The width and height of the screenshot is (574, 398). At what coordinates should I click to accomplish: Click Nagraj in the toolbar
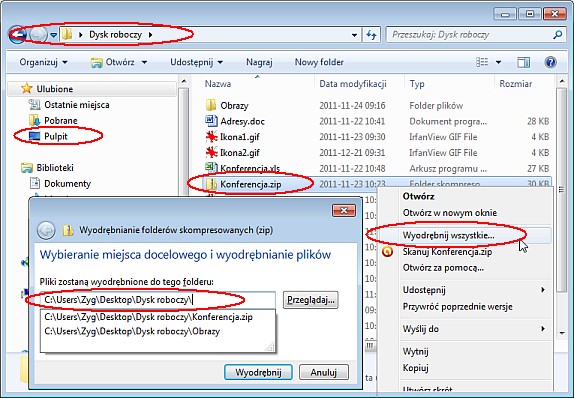tap(259, 62)
